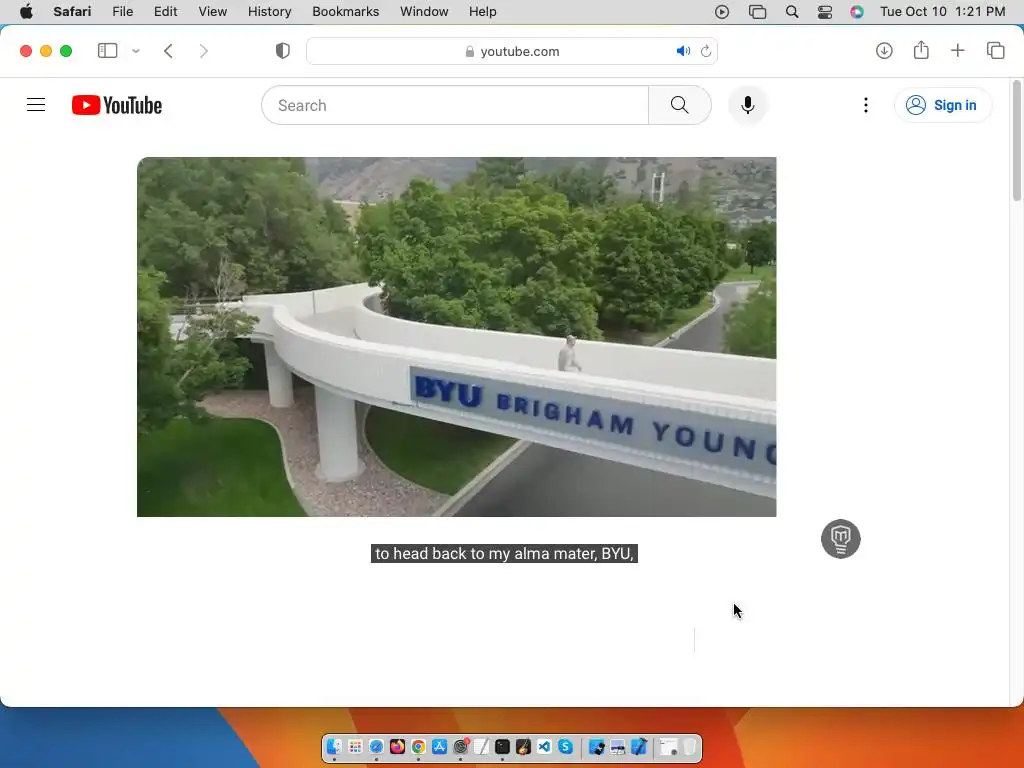Open Xcode from the Dock
Viewport: 1024px width, 768px height.
639,746
